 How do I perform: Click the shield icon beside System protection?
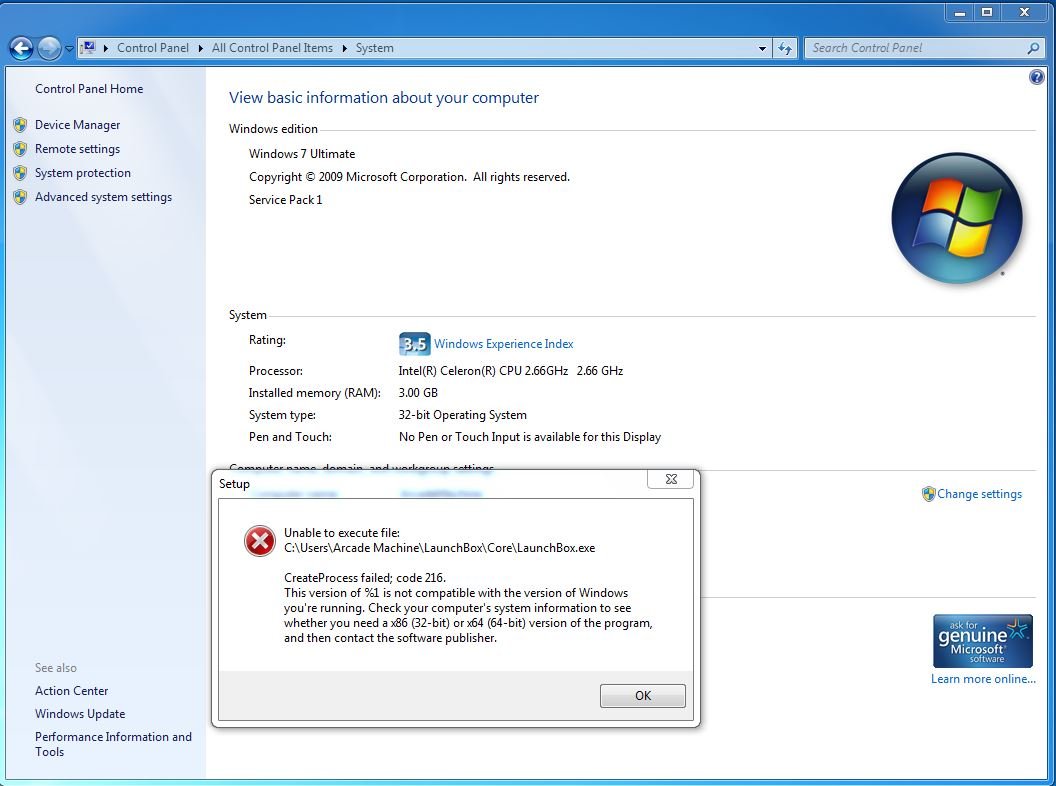pos(20,173)
